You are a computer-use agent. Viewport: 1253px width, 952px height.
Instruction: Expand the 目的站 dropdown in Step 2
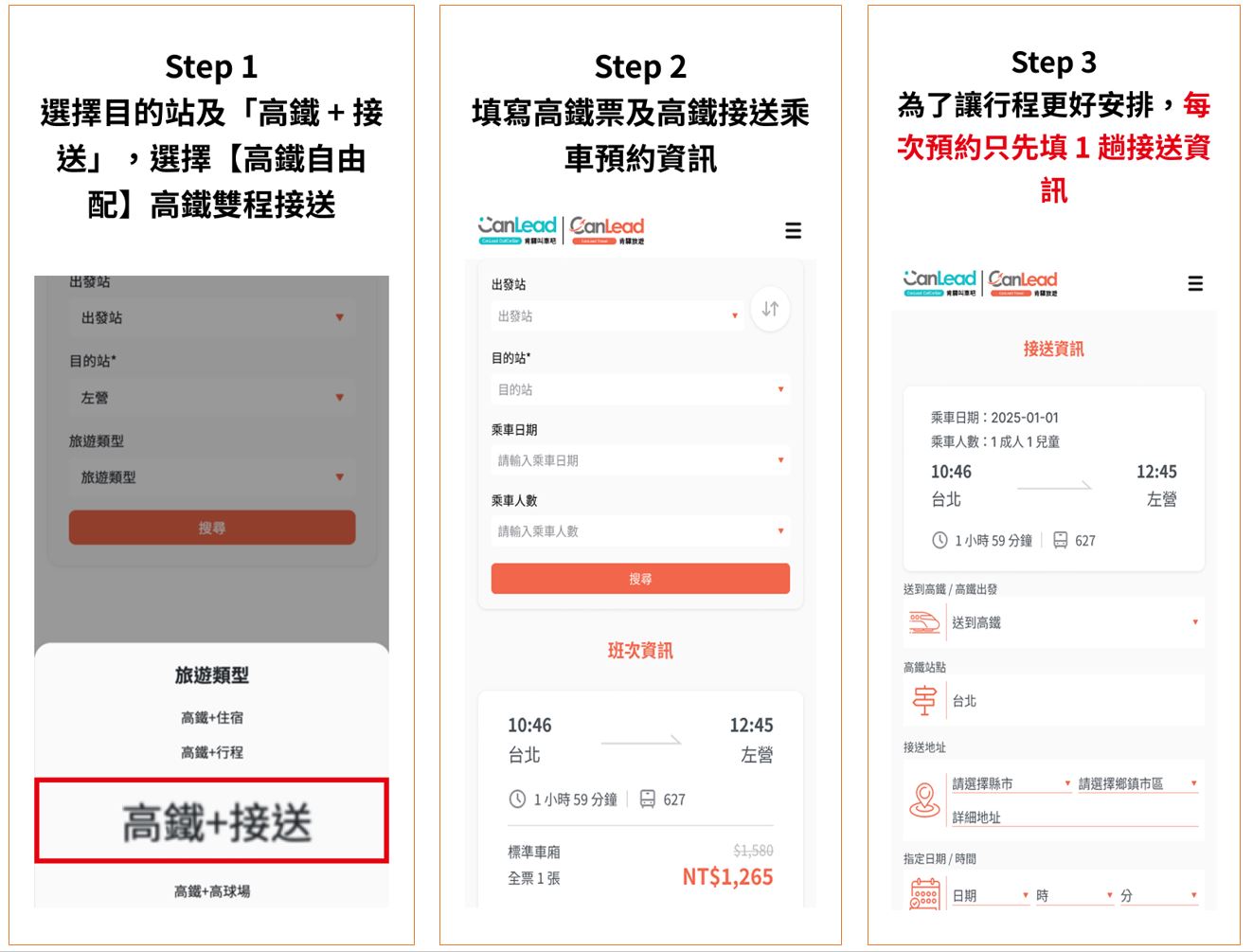coord(639,389)
